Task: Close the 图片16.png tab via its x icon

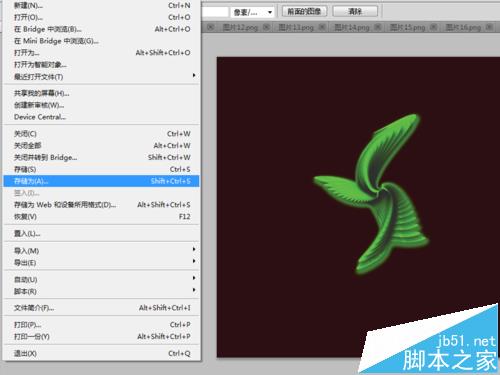Action: click(489, 27)
